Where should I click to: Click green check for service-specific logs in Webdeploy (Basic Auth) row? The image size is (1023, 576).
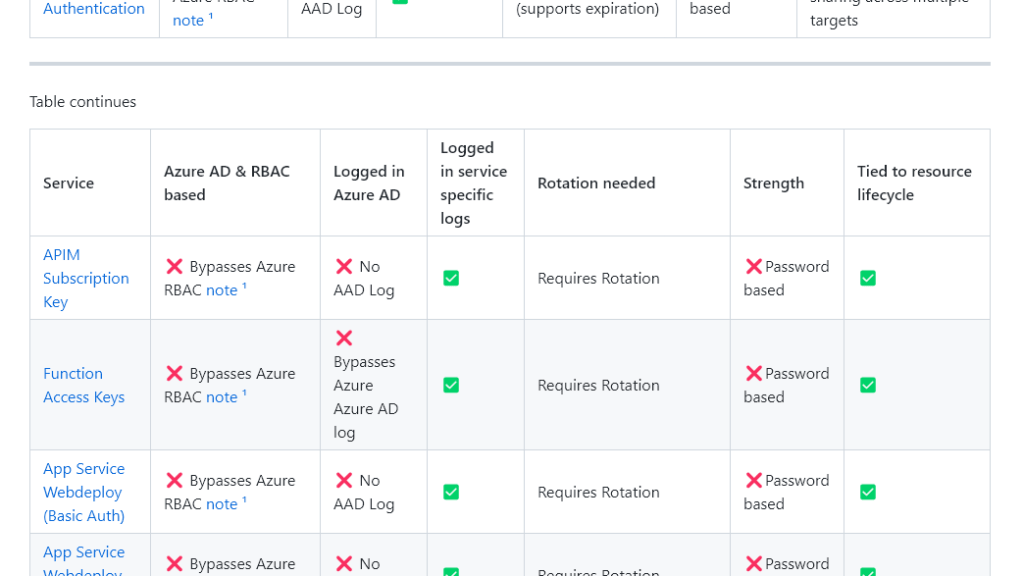coord(451,492)
